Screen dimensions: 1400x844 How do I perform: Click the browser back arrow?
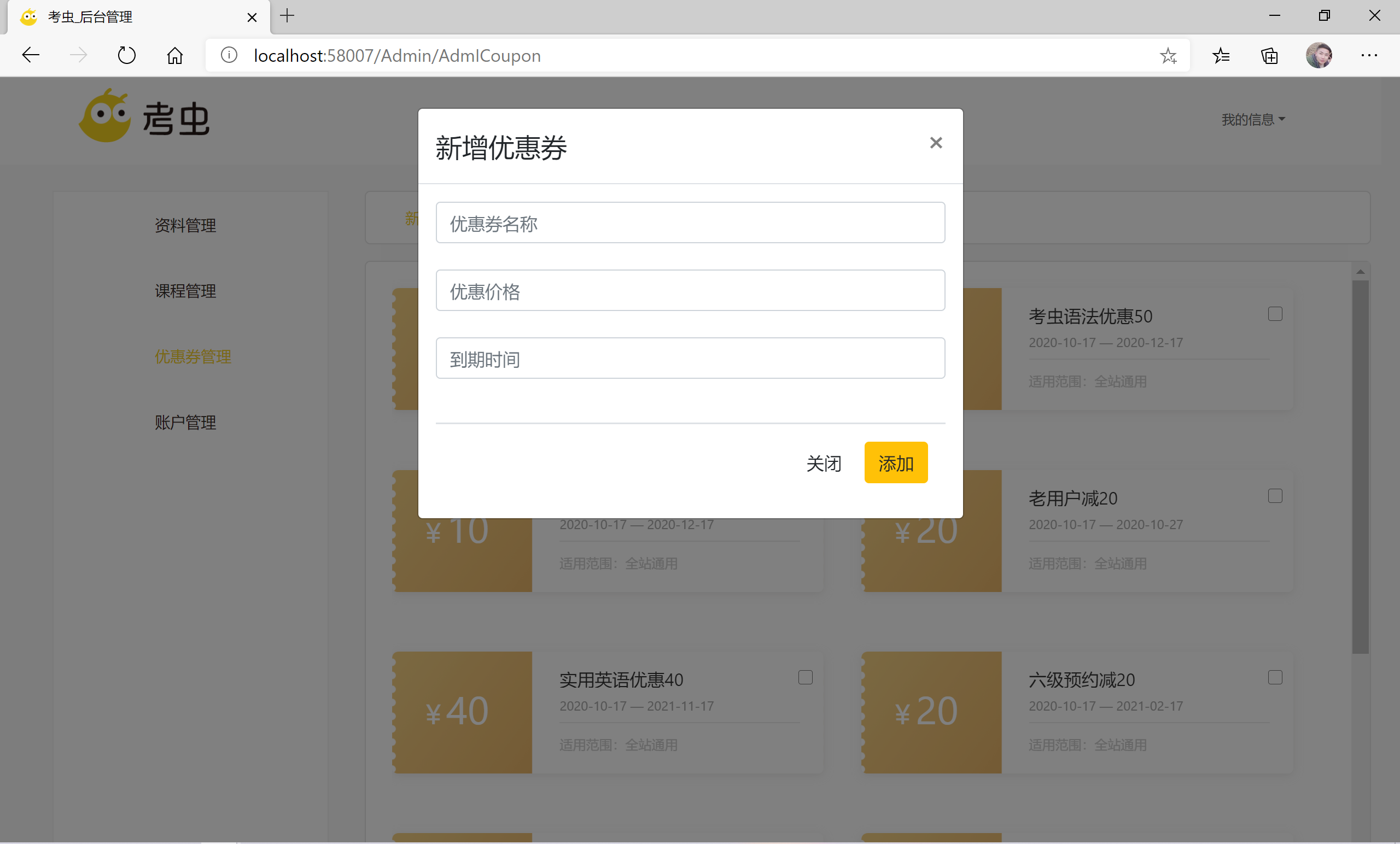[x=31, y=55]
